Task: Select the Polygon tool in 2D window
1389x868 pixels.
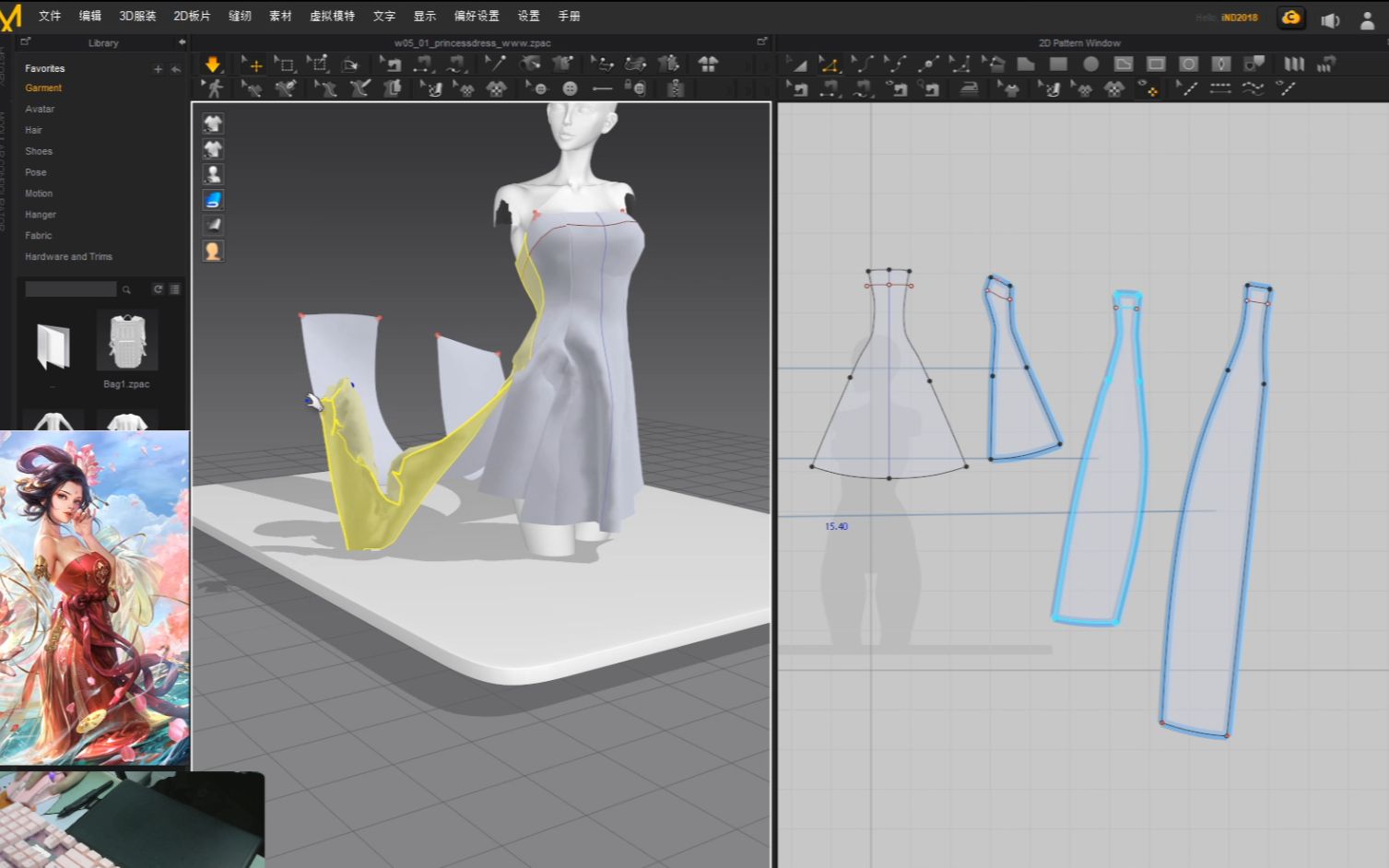Action: tap(1024, 64)
